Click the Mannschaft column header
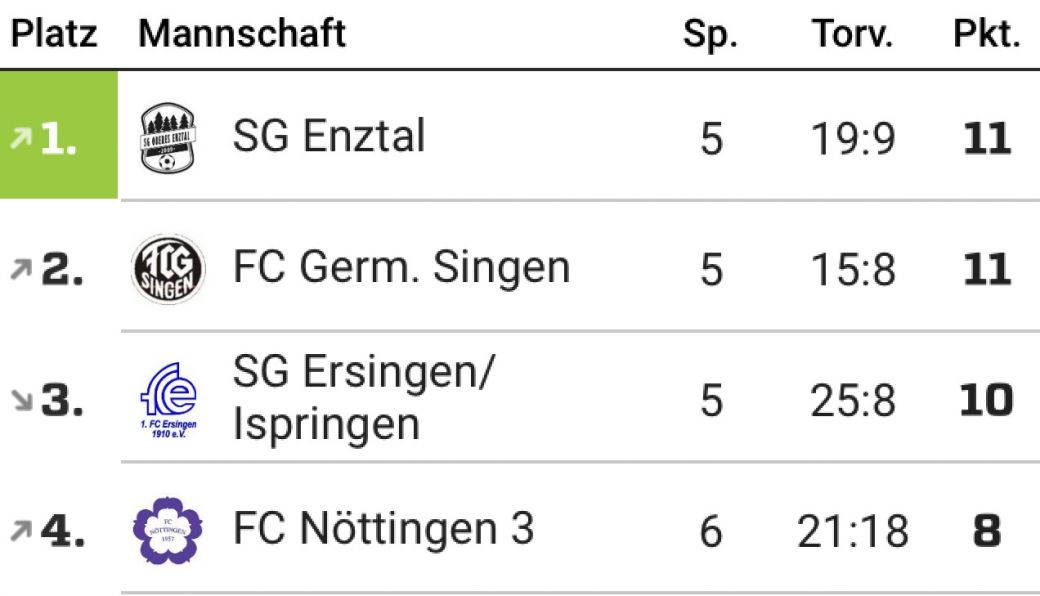Viewport: 1040px width, 596px height. click(242, 34)
